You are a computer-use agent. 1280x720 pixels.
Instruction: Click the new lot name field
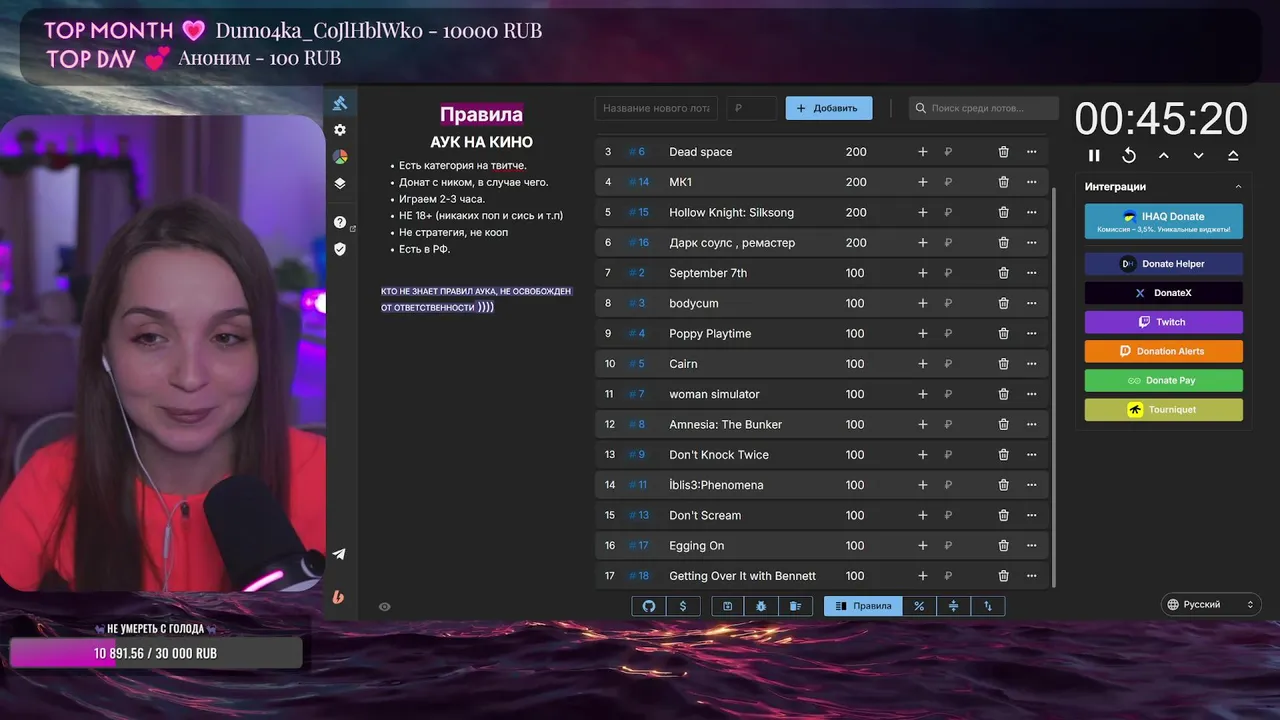656,108
